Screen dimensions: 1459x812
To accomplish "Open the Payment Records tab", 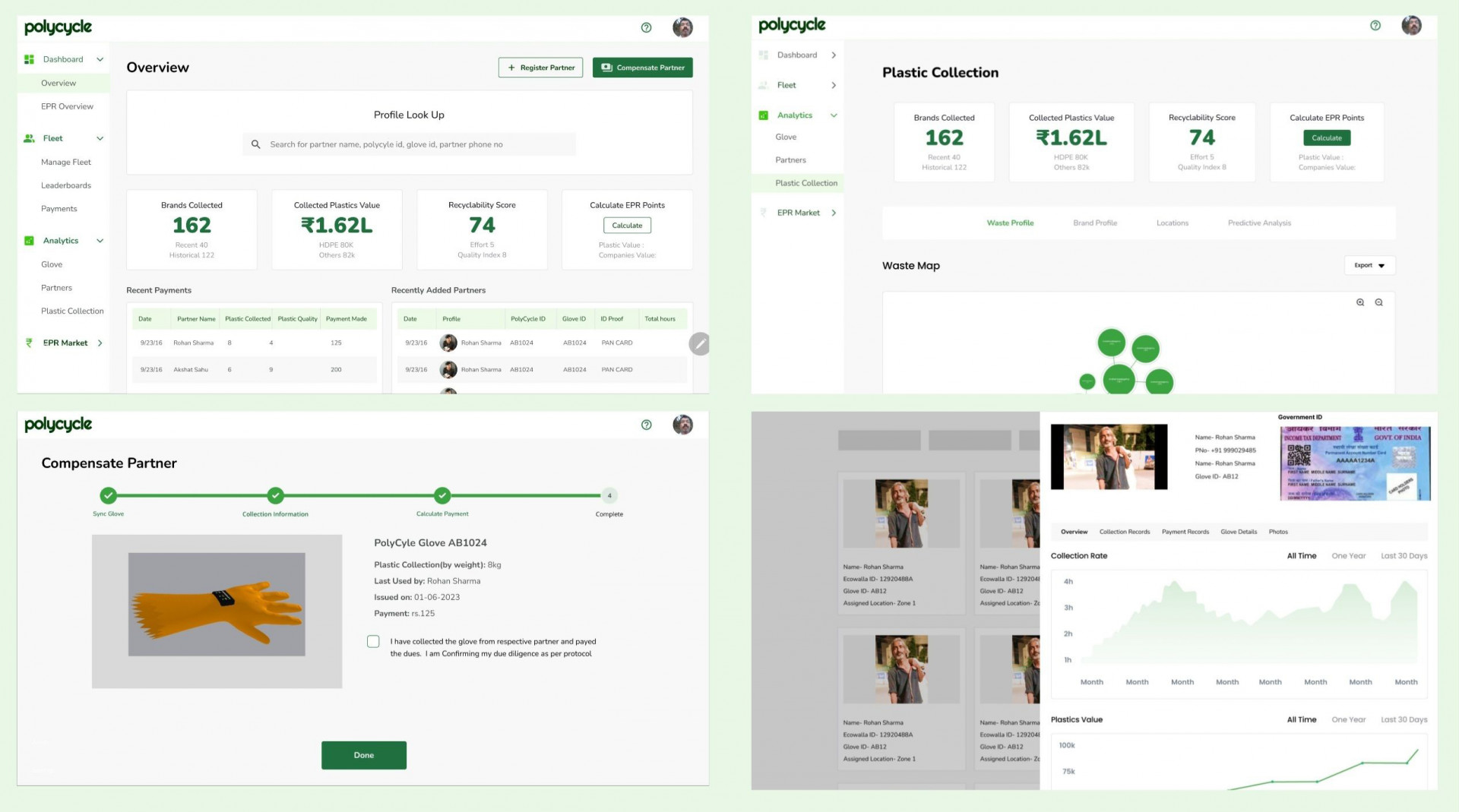I will point(1185,532).
